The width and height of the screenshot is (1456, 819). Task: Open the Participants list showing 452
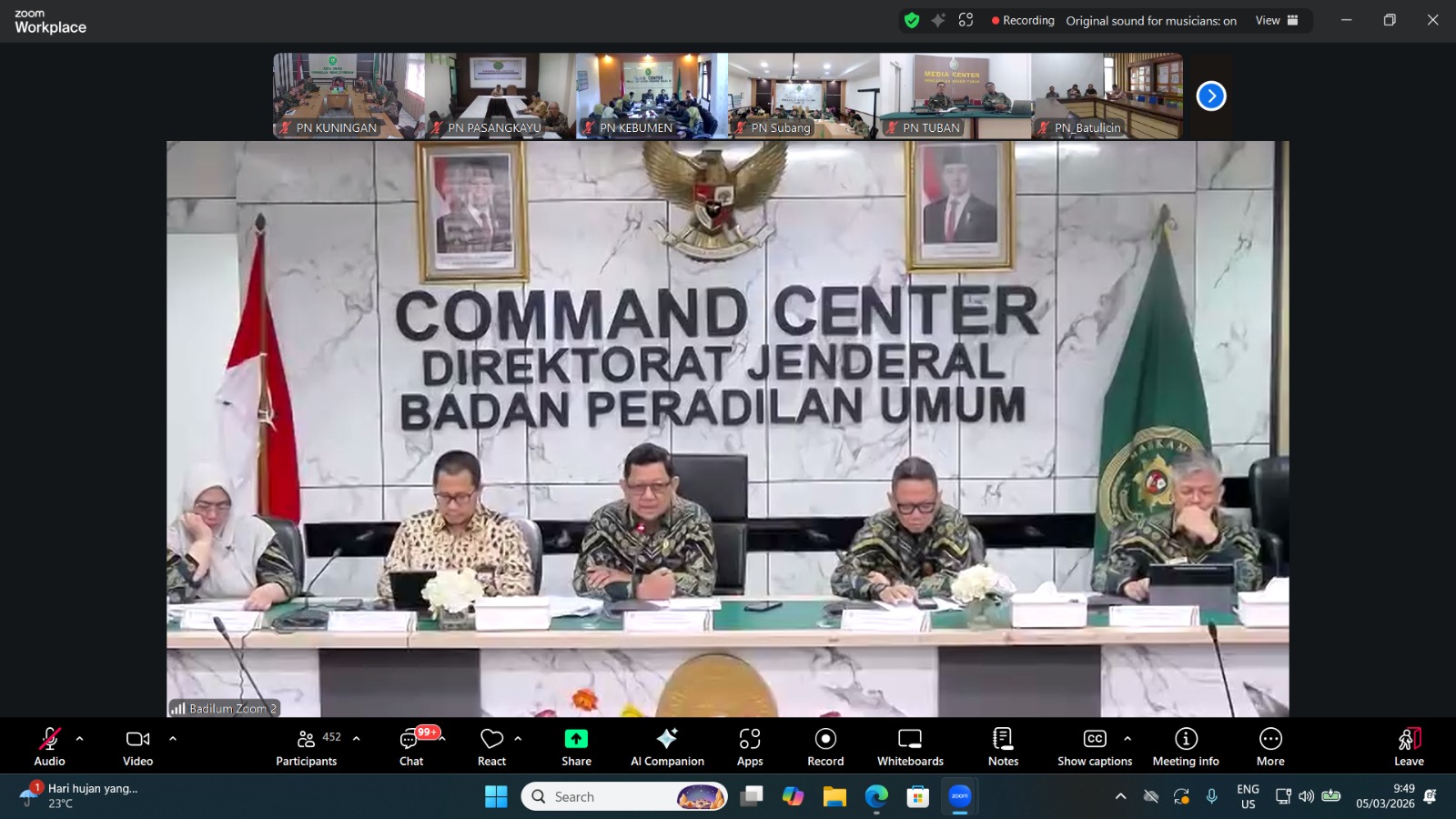pos(306,746)
